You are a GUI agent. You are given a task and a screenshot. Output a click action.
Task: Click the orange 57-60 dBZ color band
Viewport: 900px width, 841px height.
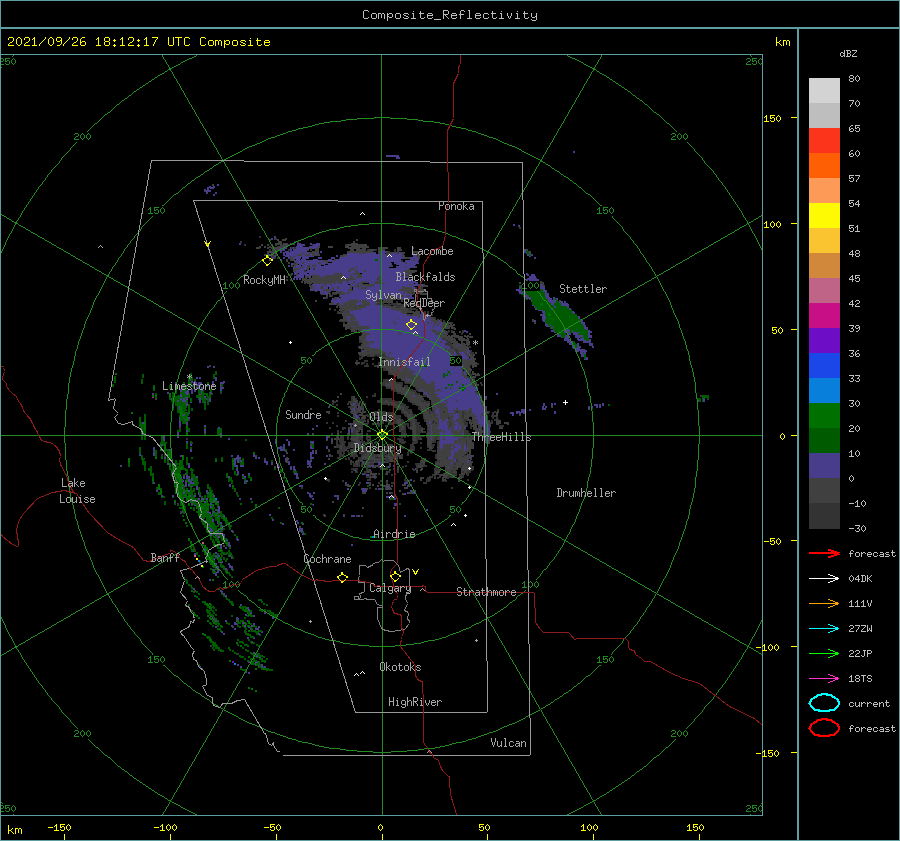(x=824, y=165)
